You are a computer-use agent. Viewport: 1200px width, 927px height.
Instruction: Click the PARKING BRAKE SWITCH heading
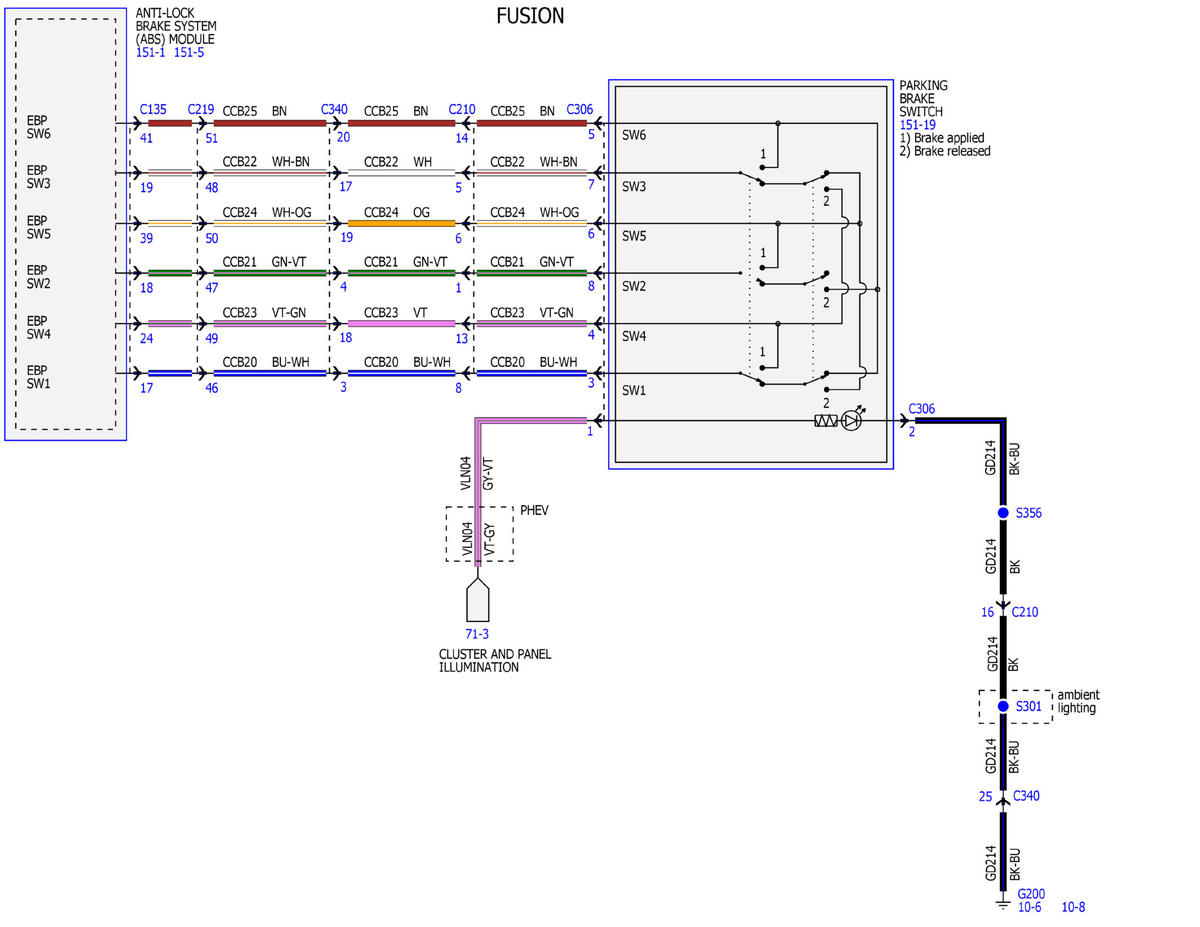[x=924, y=99]
